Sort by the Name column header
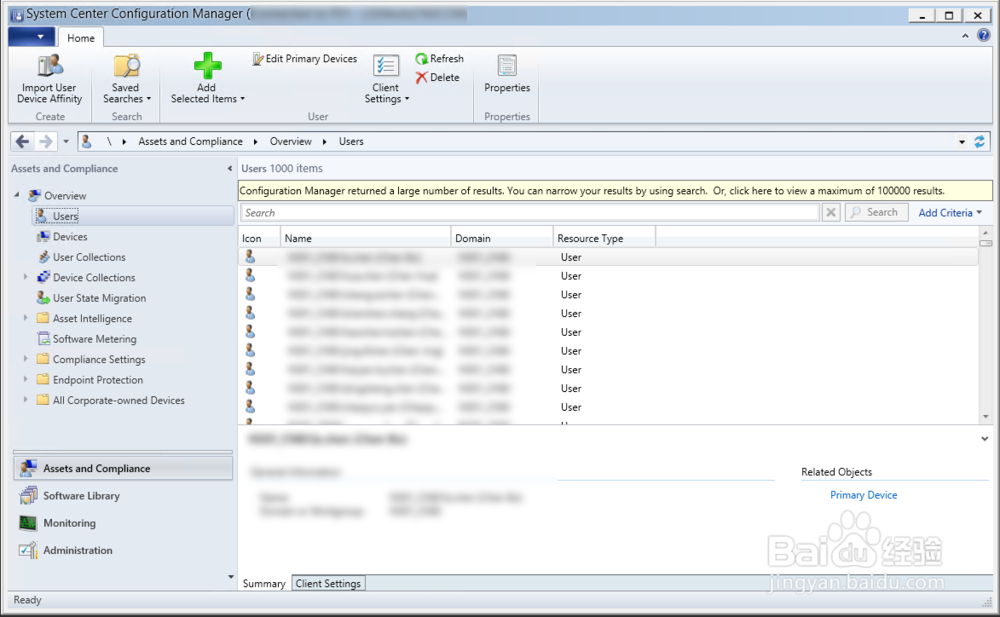 point(365,238)
